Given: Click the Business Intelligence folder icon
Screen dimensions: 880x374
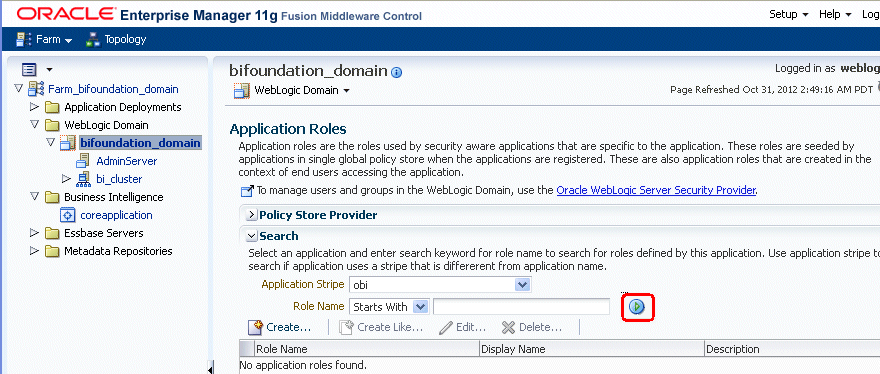Looking at the screenshot, I should pos(52,197).
